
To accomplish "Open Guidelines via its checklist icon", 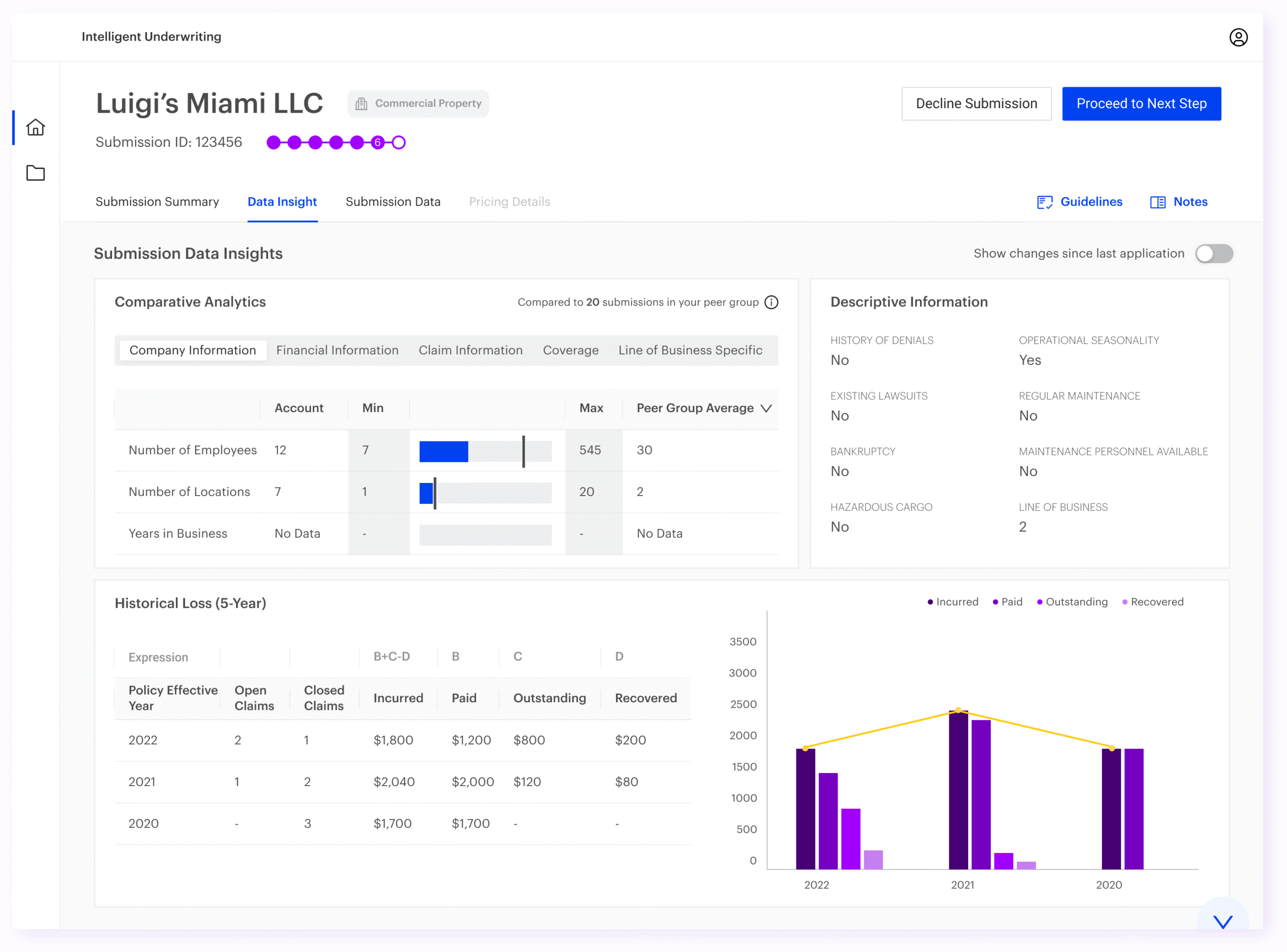I will pos(1044,202).
